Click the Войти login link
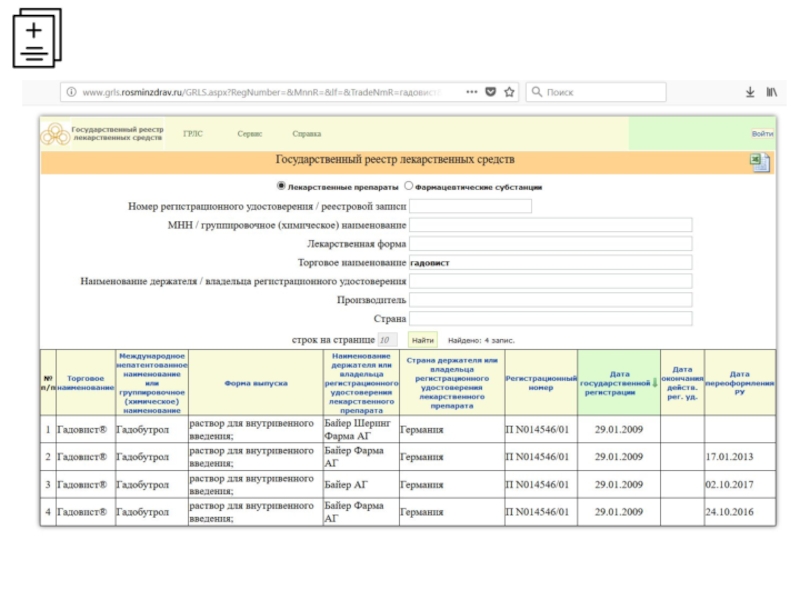Screen dimensions: 800x600 [762, 134]
